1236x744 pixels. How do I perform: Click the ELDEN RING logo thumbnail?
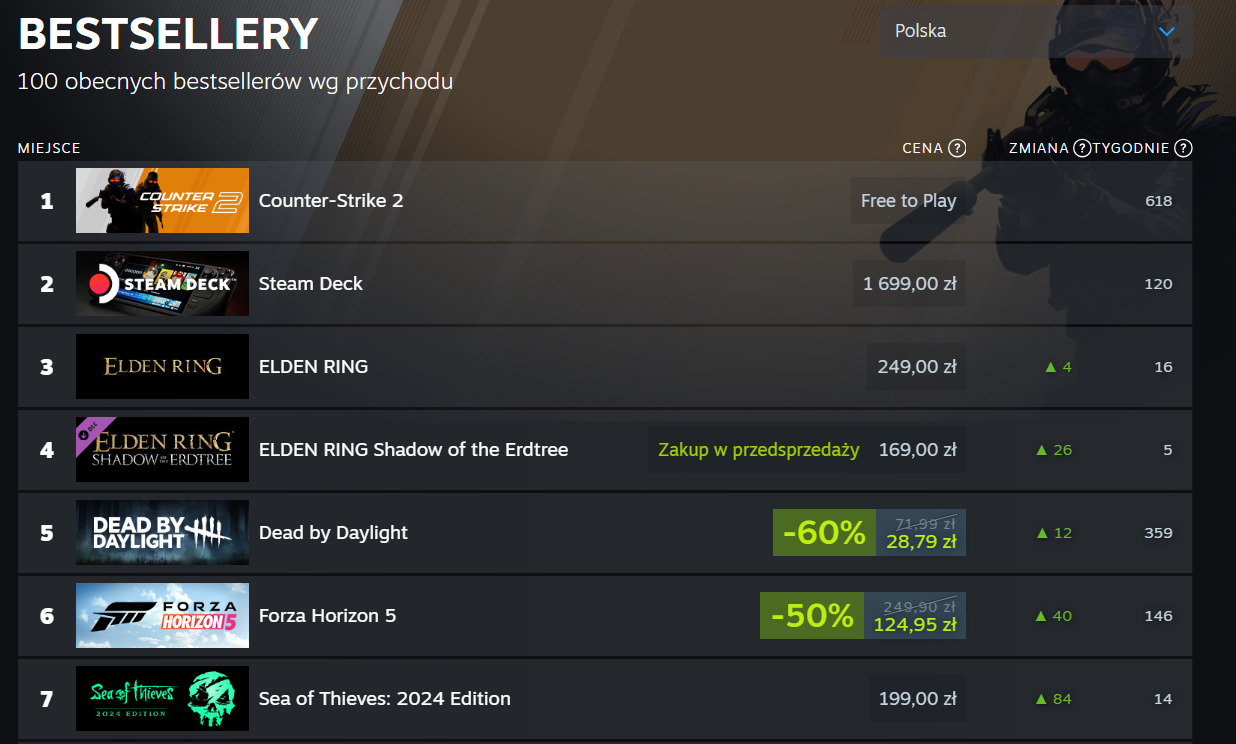162,366
